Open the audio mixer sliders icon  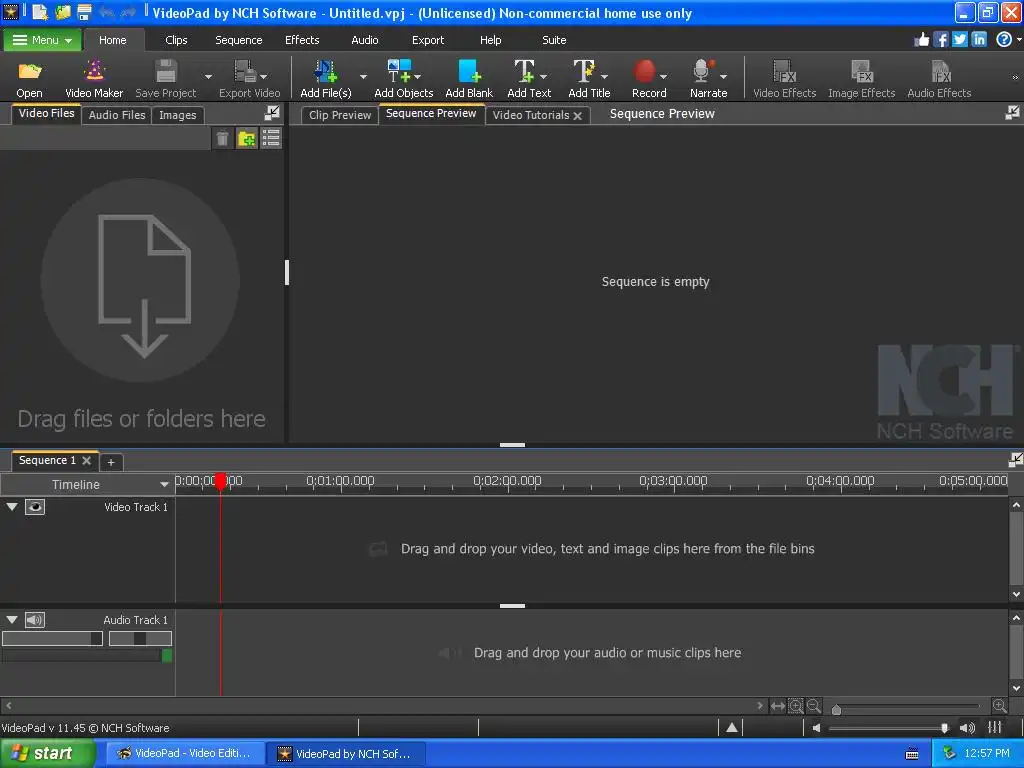pos(995,728)
